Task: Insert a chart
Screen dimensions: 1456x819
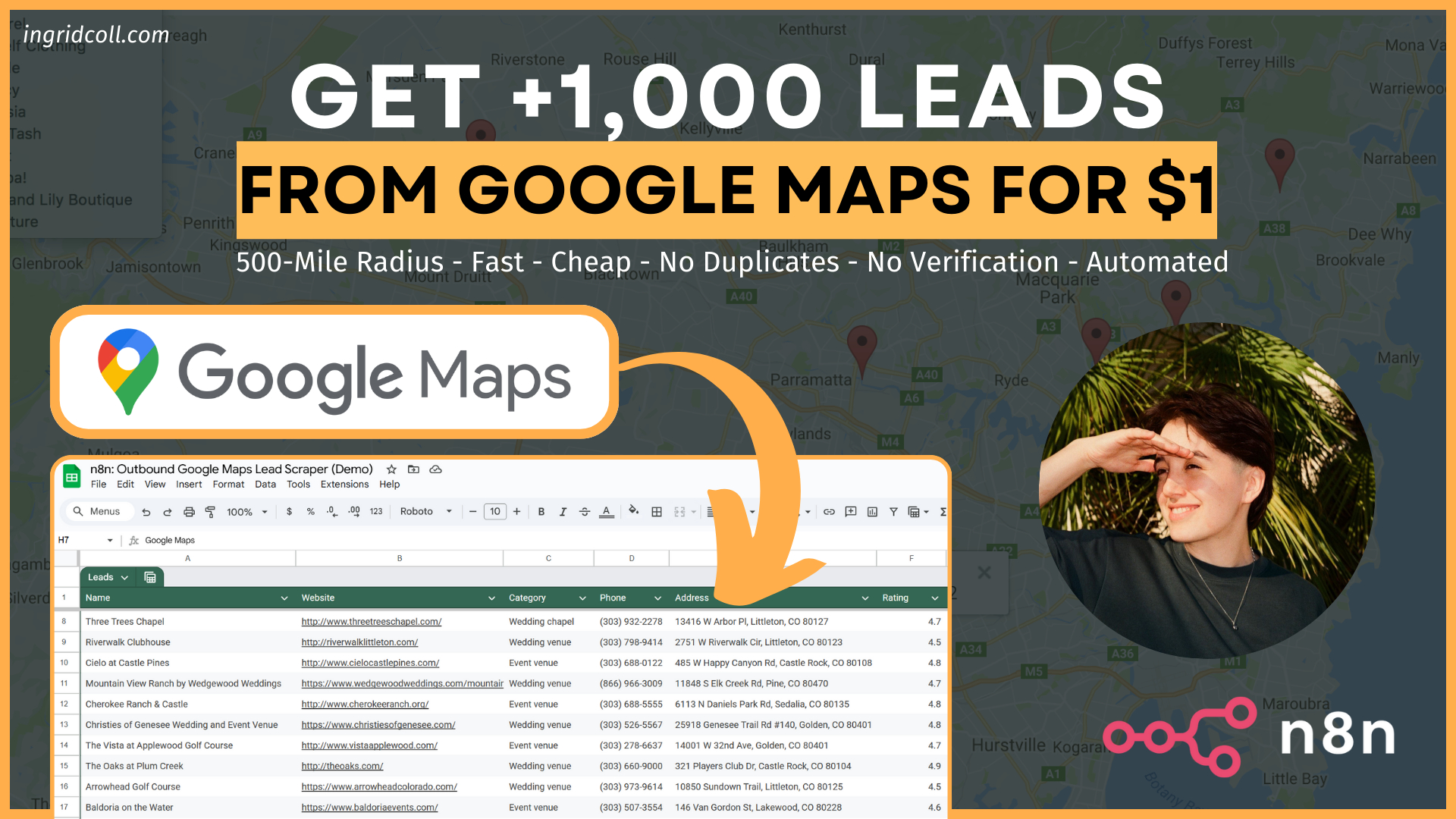Action: coord(871,511)
